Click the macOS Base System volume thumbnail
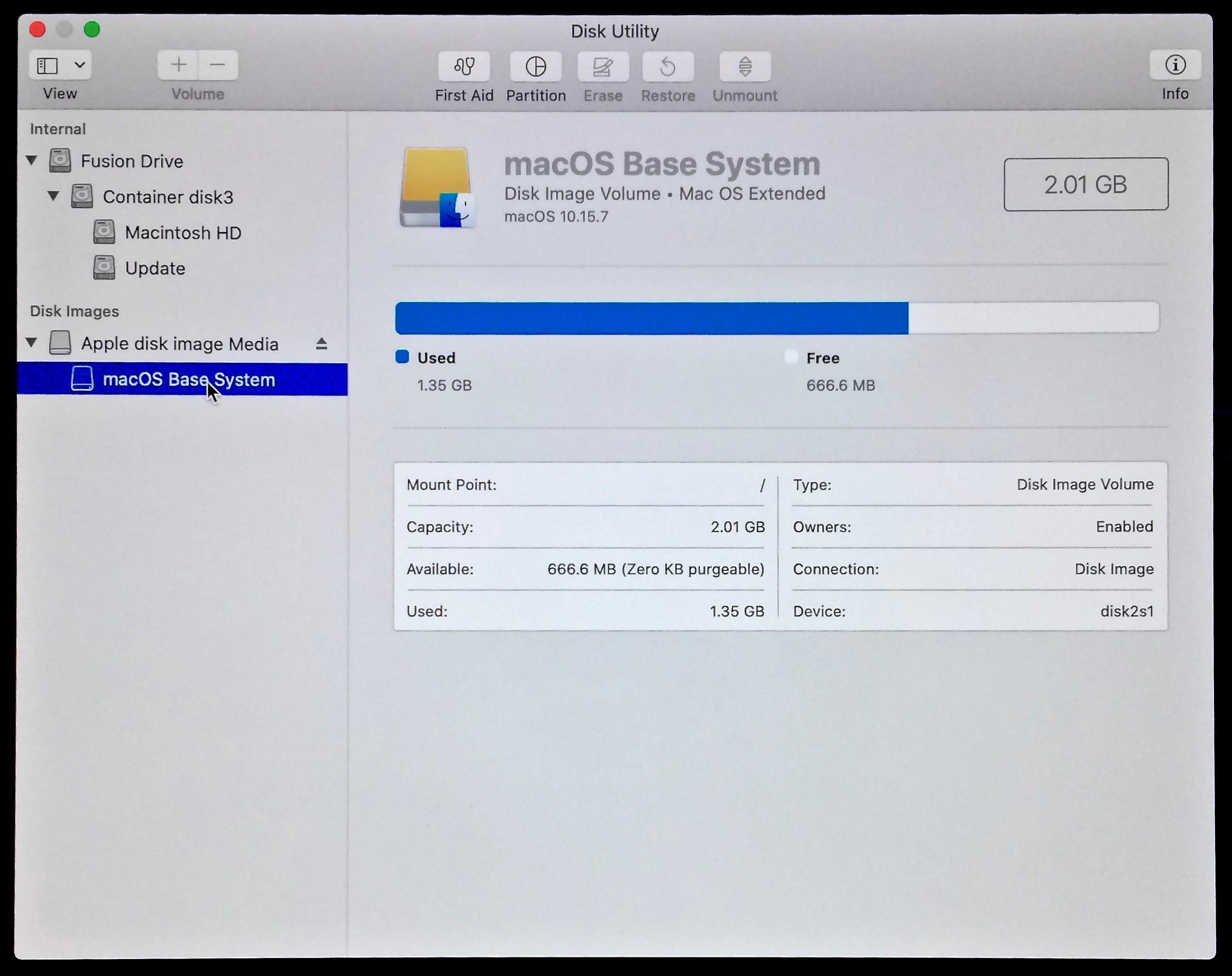Image resolution: width=1232 pixels, height=976 pixels. pos(437,187)
